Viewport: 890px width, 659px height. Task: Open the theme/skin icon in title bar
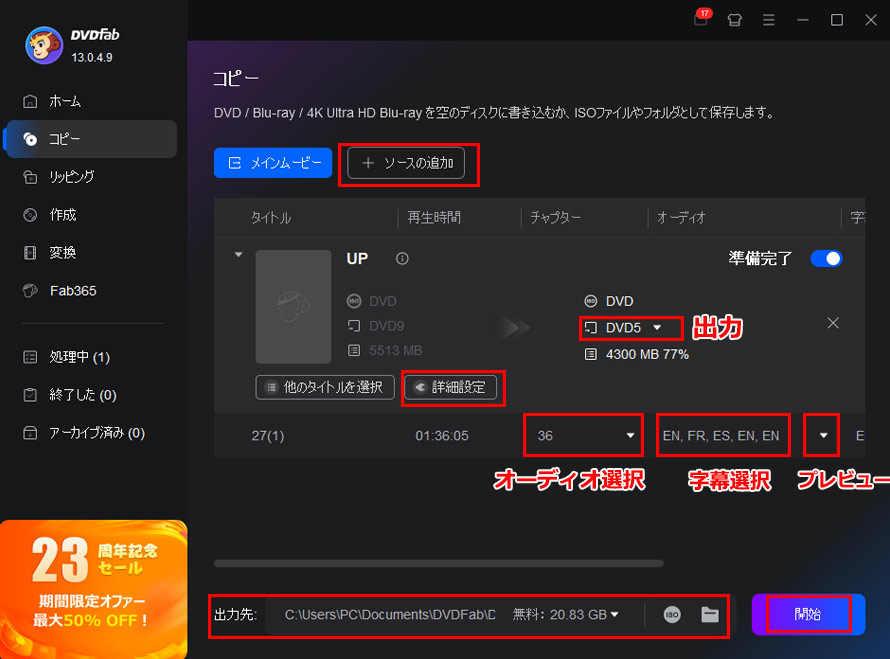pos(735,19)
